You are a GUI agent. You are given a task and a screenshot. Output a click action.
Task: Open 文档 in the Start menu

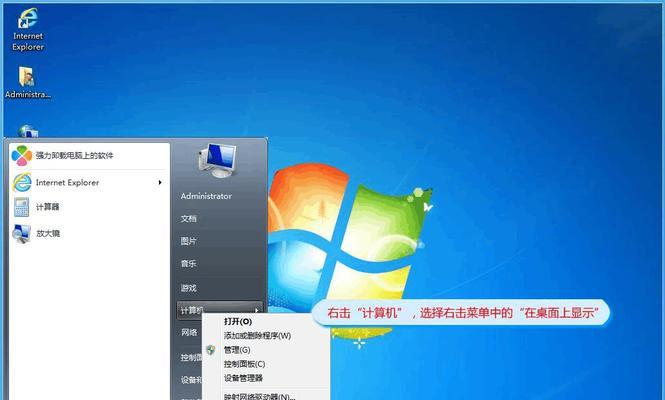[188, 218]
